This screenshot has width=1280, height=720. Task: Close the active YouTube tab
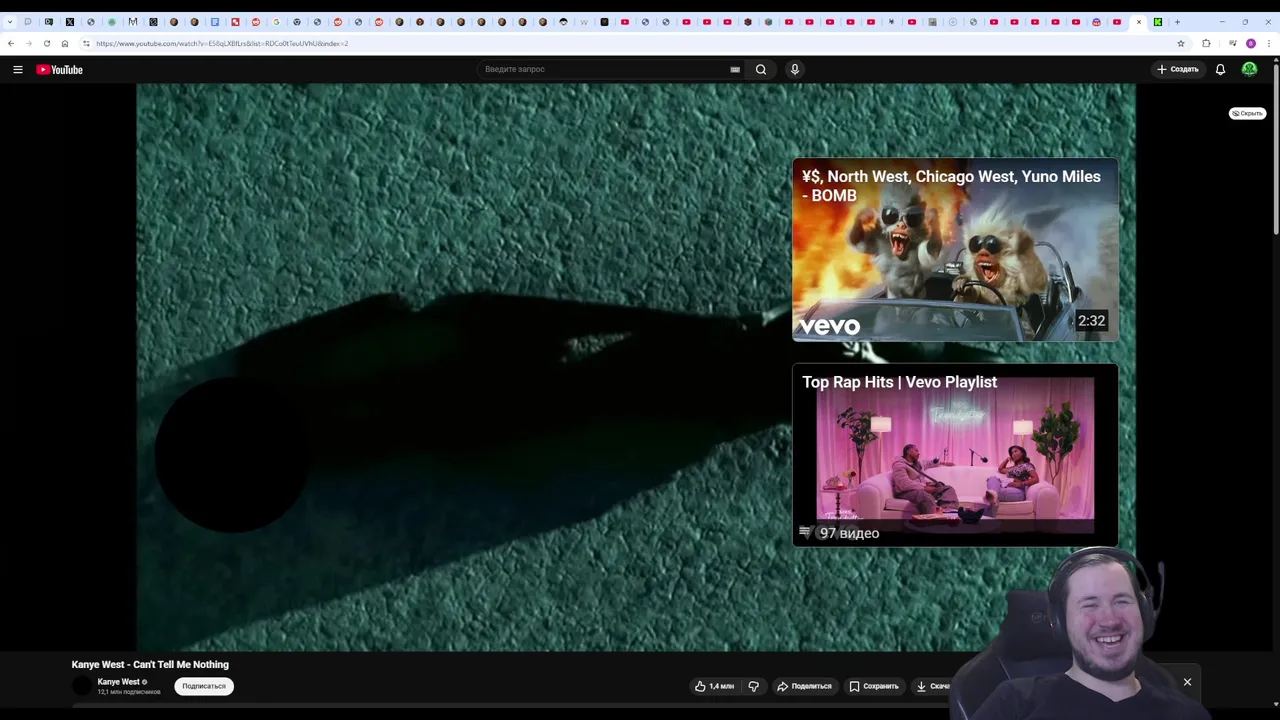point(1138,21)
